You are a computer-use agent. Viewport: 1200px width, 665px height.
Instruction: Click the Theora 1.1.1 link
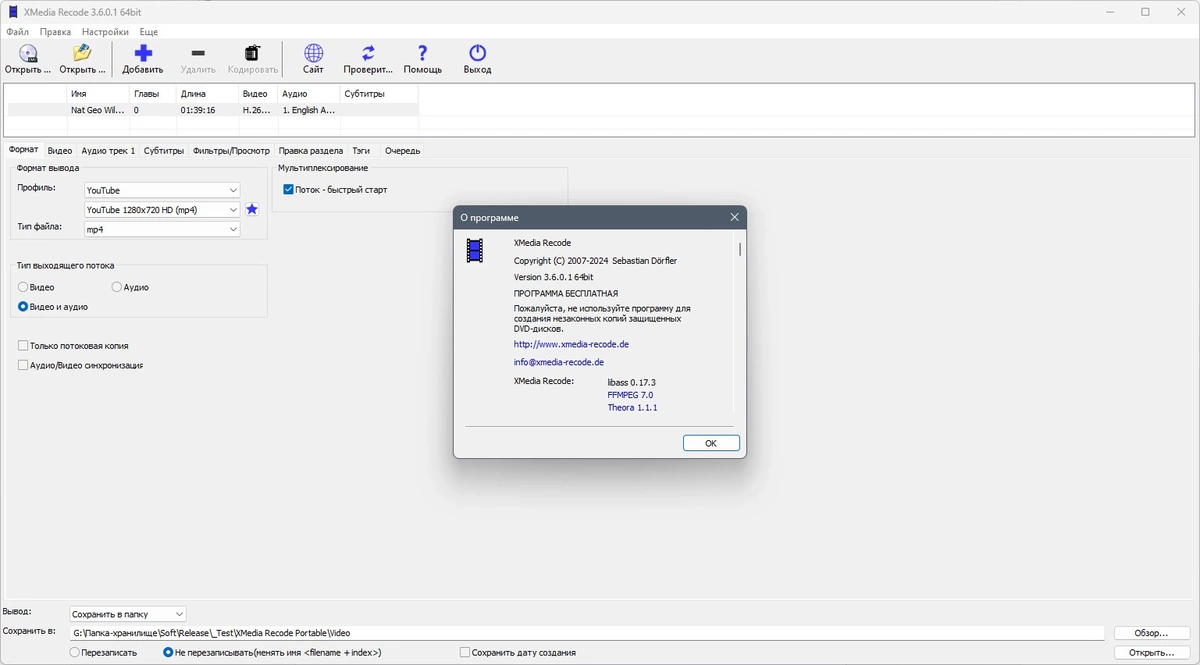click(632, 408)
